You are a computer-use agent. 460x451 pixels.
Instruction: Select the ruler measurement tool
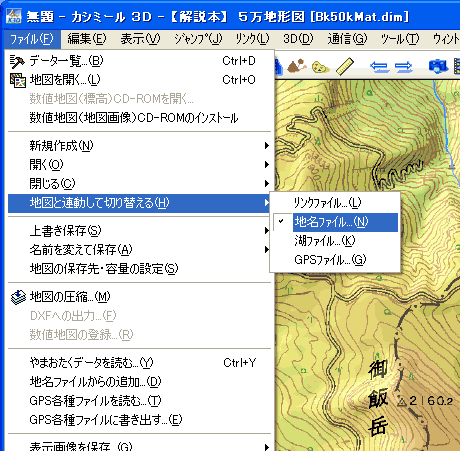[345, 66]
